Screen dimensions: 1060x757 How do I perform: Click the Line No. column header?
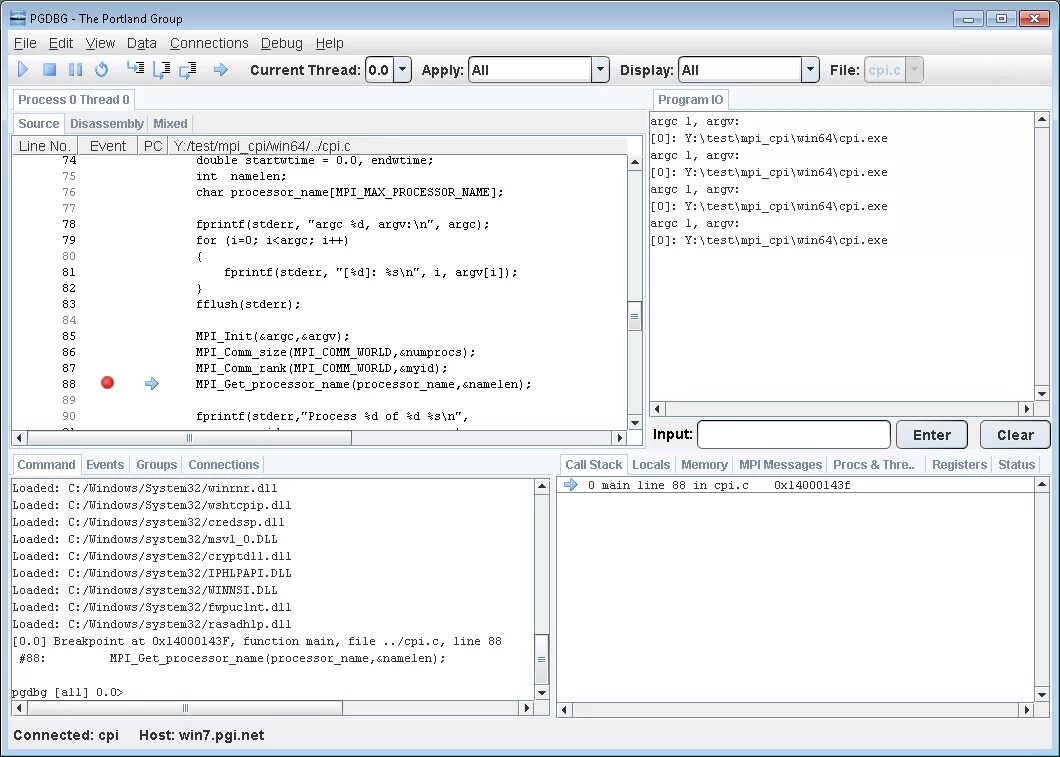pyautogui.click(x=45, y=146)
